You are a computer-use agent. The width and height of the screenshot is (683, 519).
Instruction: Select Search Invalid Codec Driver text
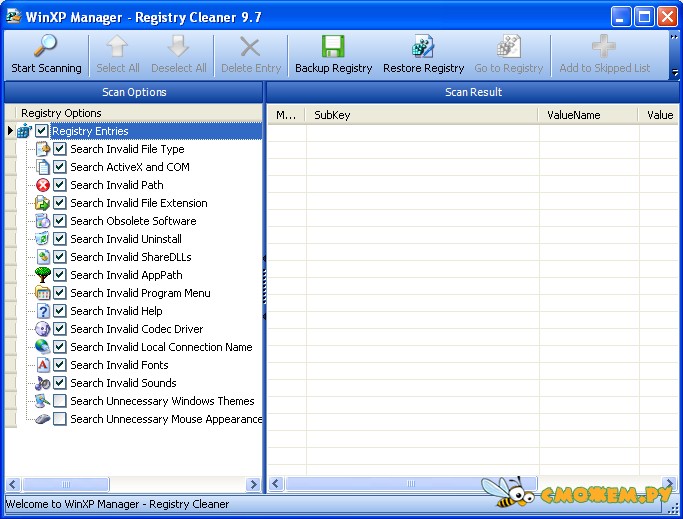137,329
